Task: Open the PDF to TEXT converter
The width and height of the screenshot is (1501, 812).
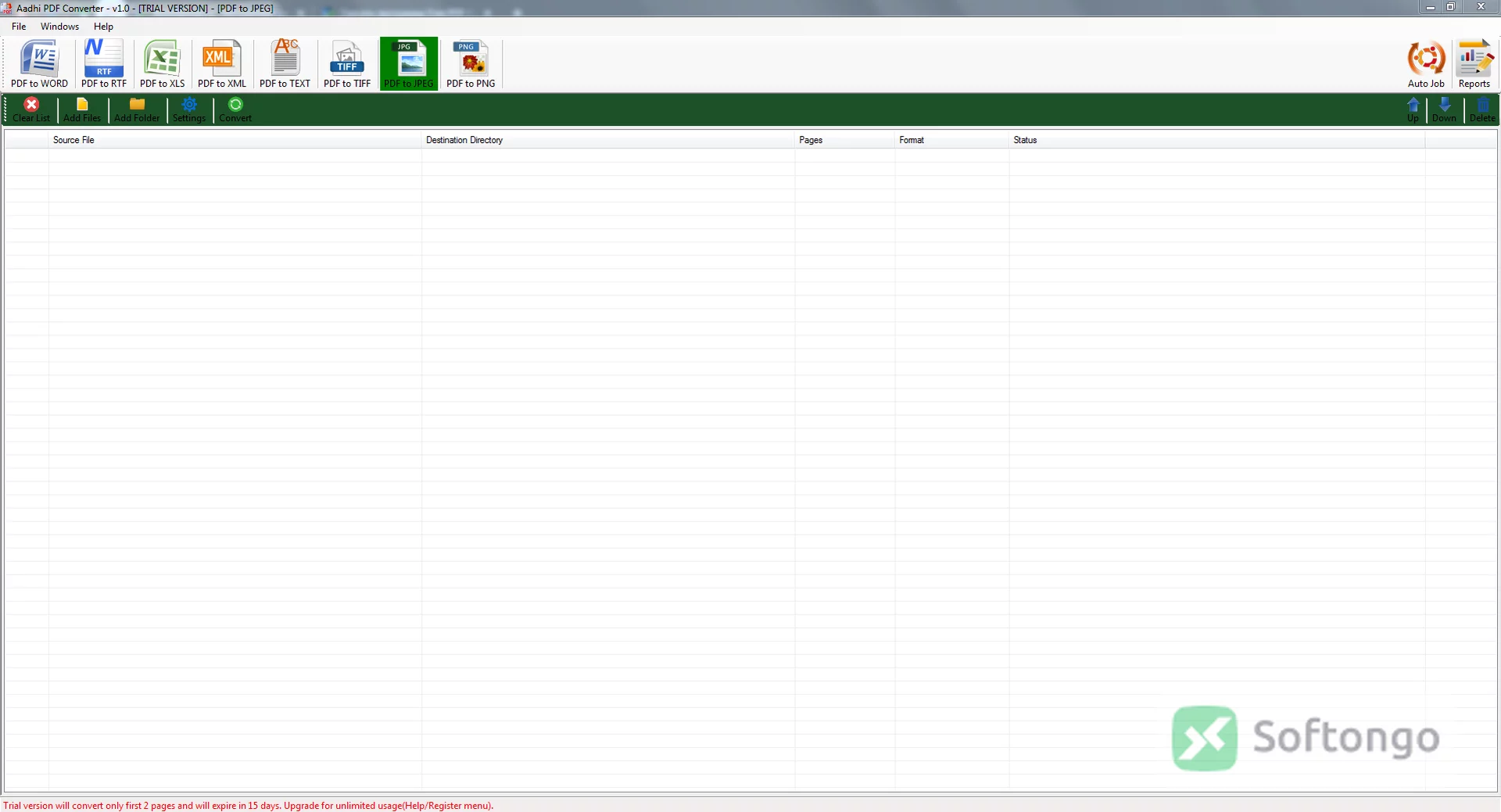Action: coord(285,63)
